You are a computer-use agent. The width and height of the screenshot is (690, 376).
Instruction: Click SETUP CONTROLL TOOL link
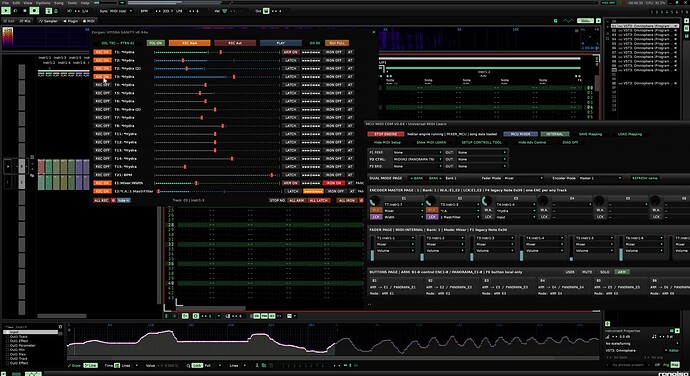481,142
